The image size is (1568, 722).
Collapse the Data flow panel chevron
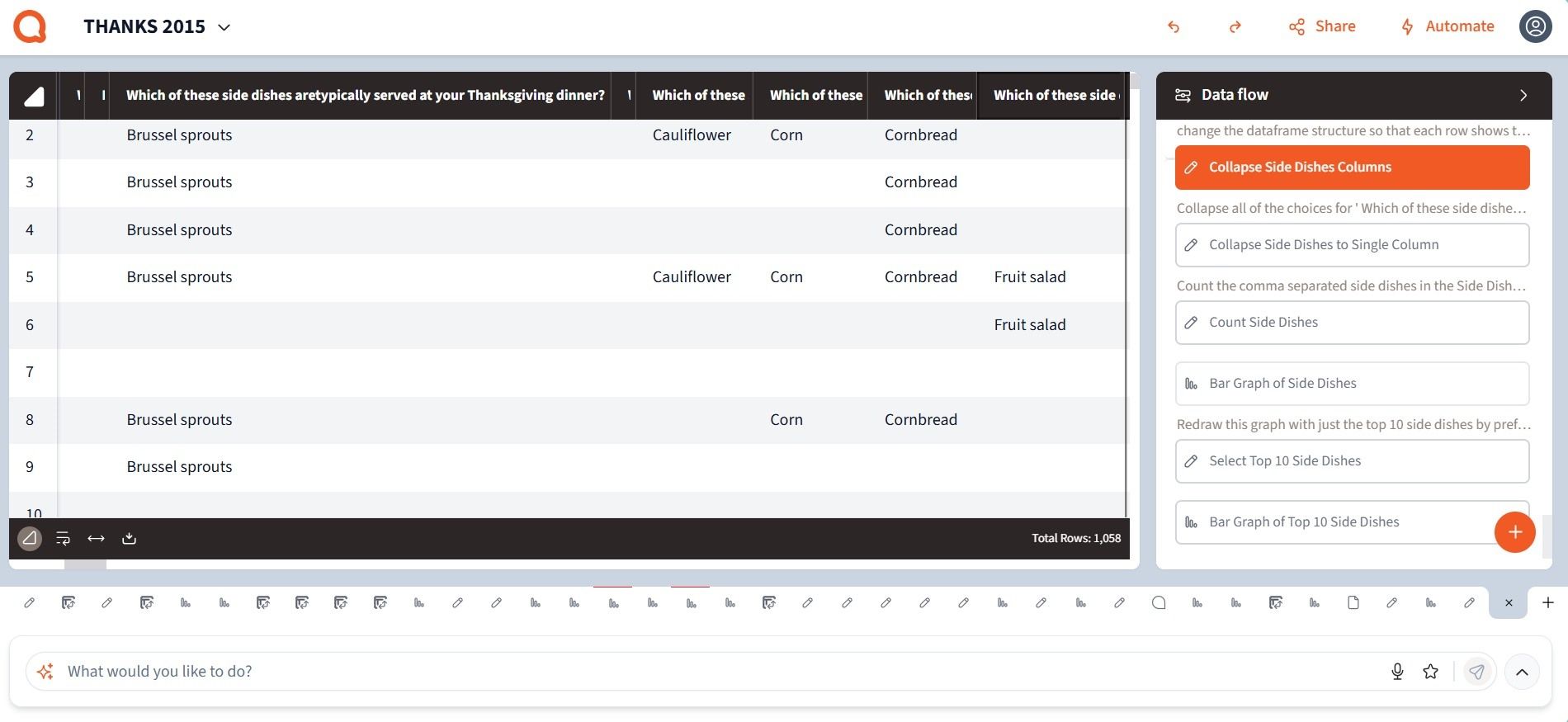point(1523,95)
